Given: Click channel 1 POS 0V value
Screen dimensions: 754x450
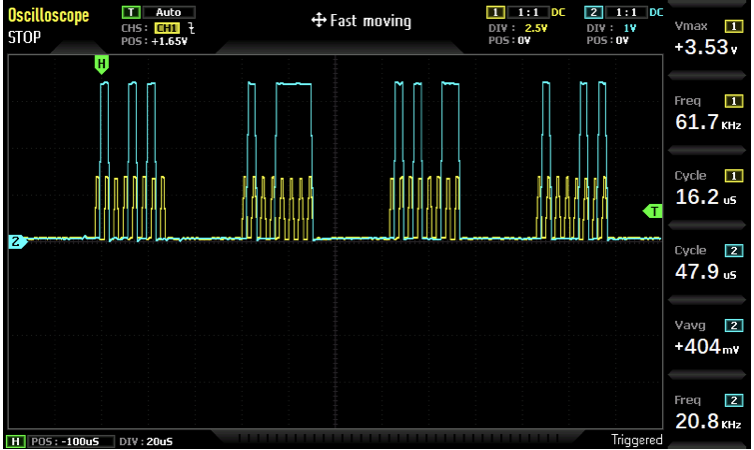Looking at the screenshot, I should coord(524,40).
